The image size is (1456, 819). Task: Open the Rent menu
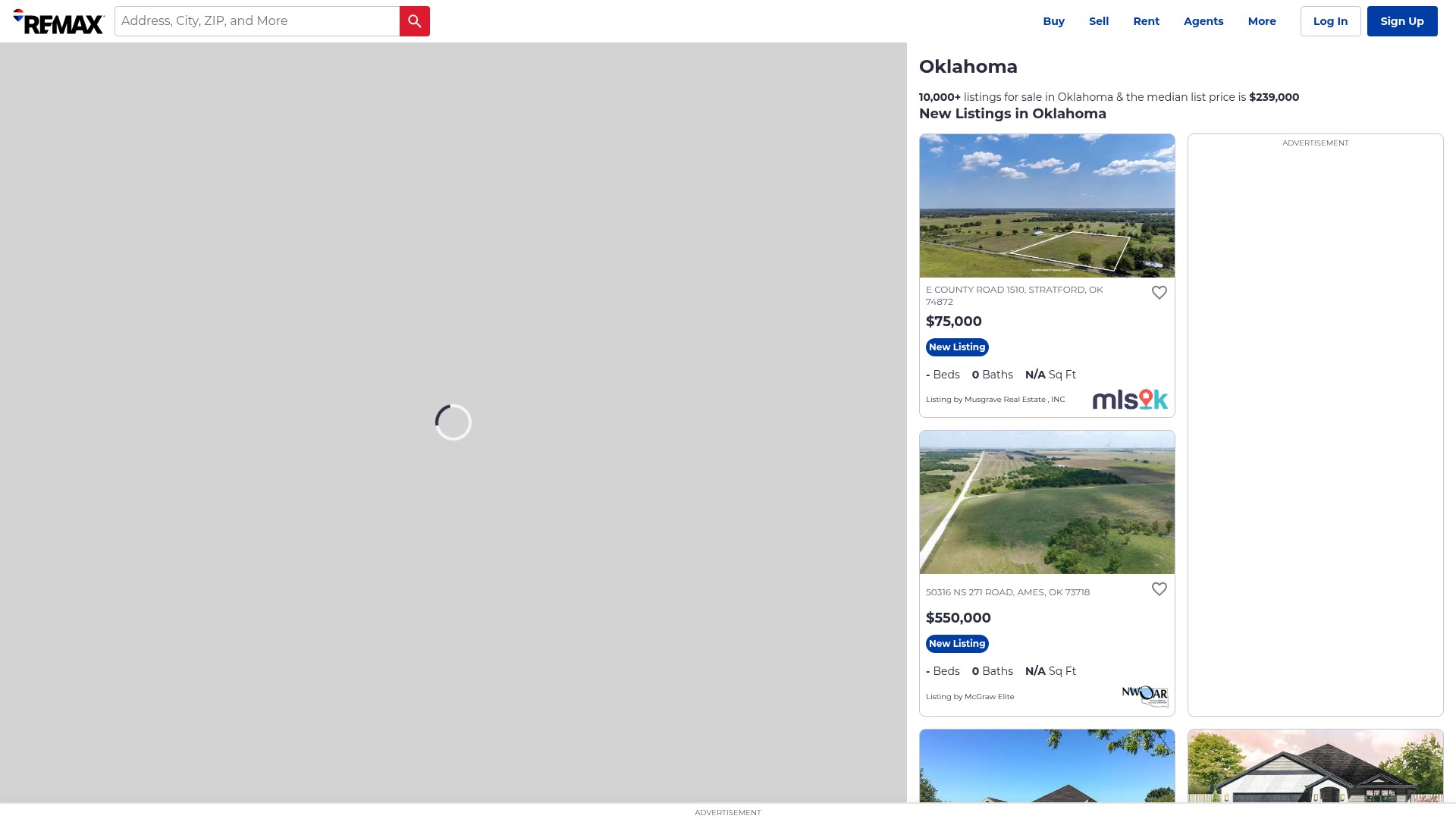coord(1146,21)
